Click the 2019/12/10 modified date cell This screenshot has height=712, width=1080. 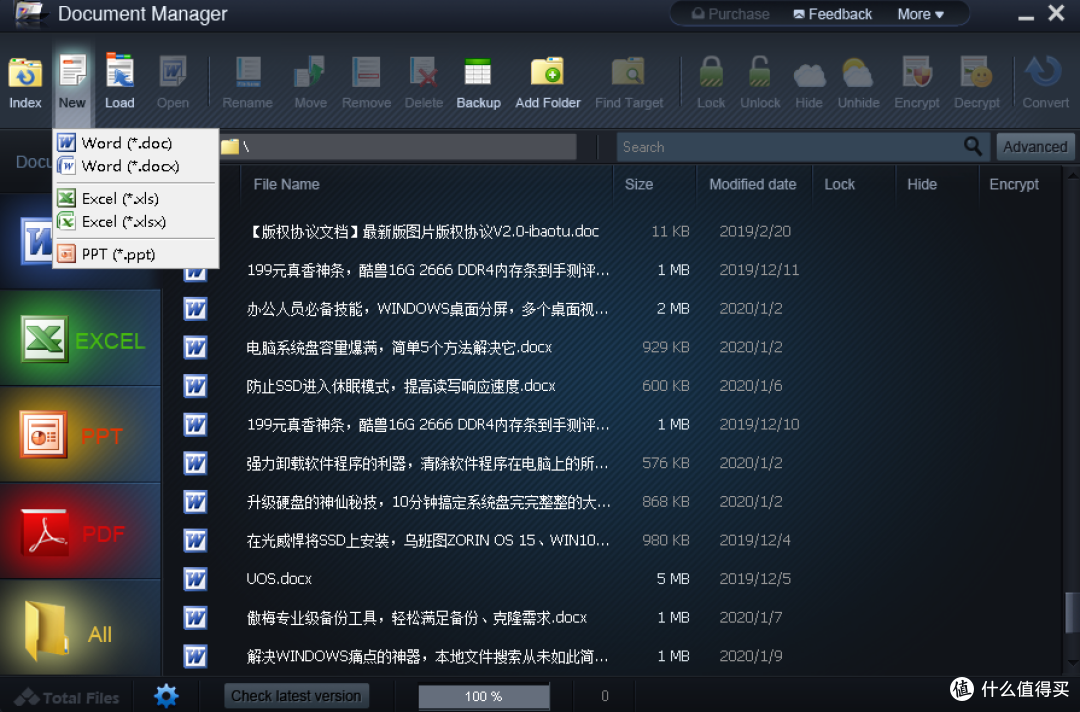(x=759, y=424)
